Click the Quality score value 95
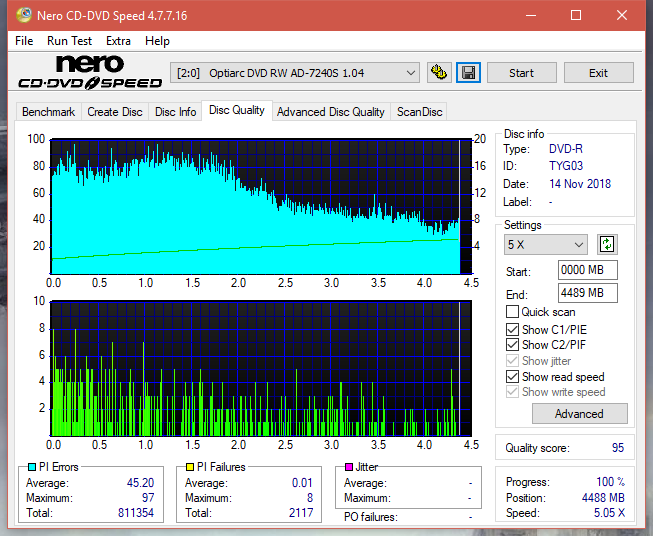Viewport: 653px width, 536px height. coord(618,448)
